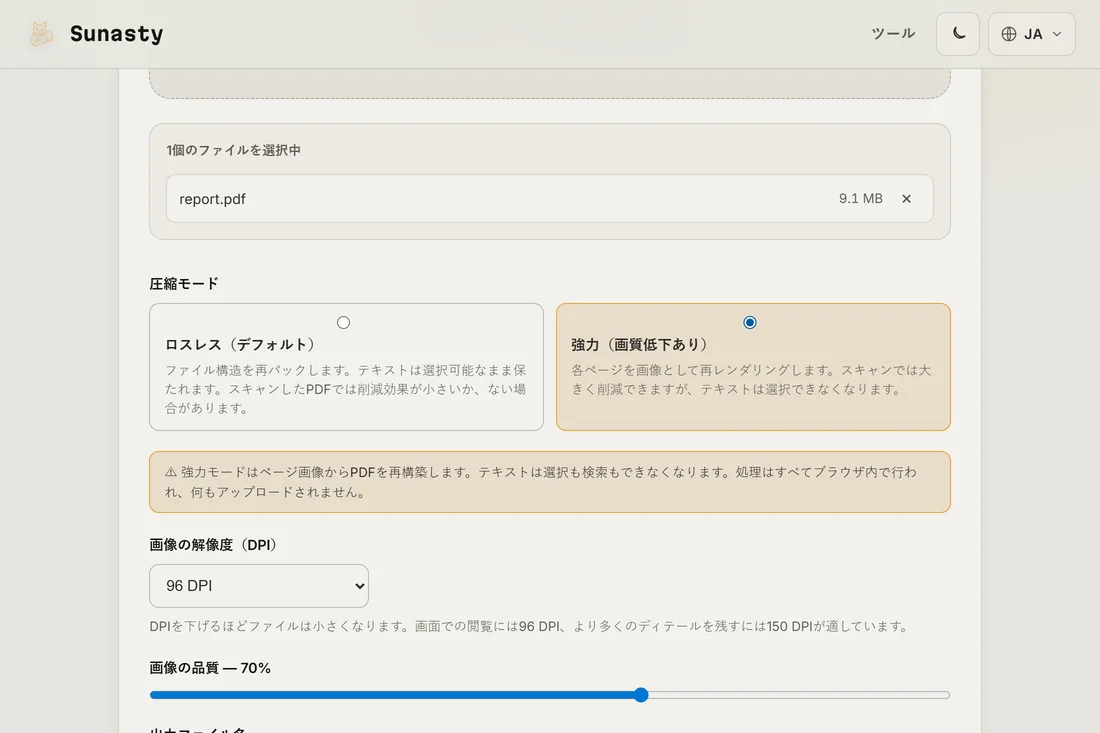
Task: Click the ロスレス（デフォルト） card title
Action: click(x=242, y=344)
